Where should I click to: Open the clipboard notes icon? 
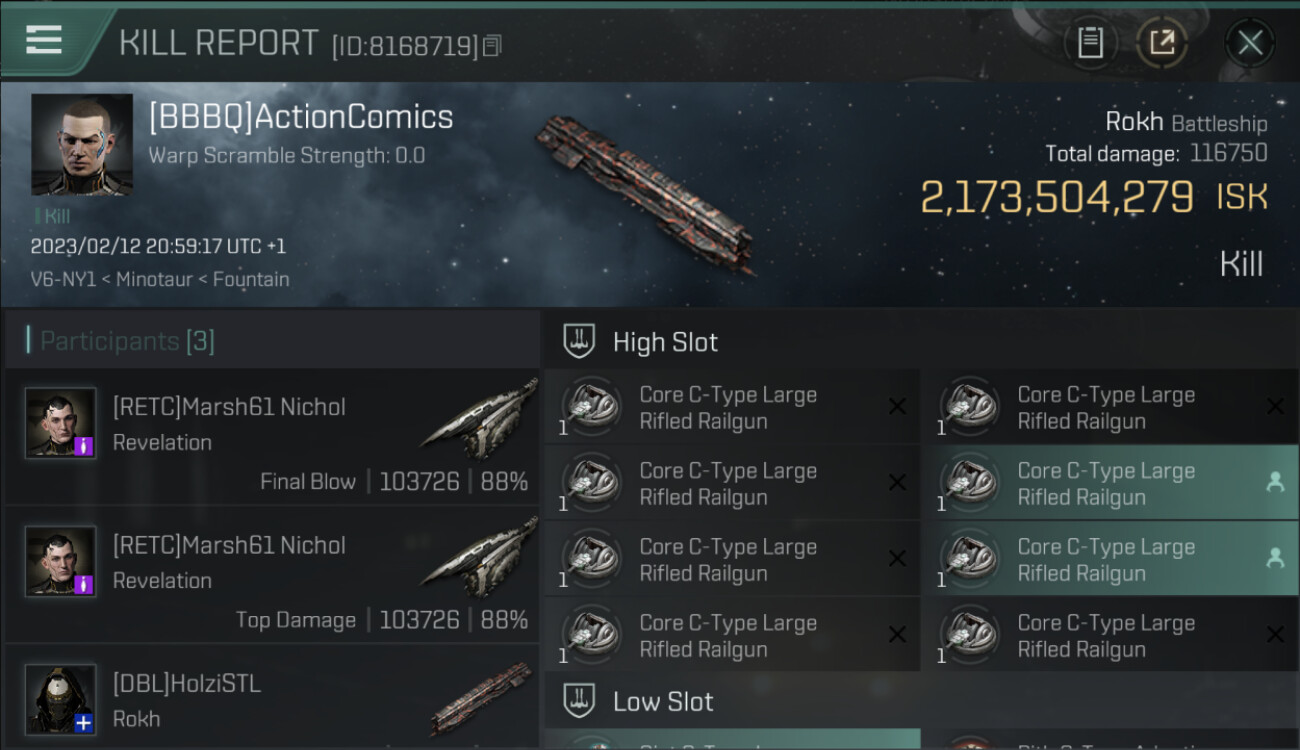(1090, 42)
